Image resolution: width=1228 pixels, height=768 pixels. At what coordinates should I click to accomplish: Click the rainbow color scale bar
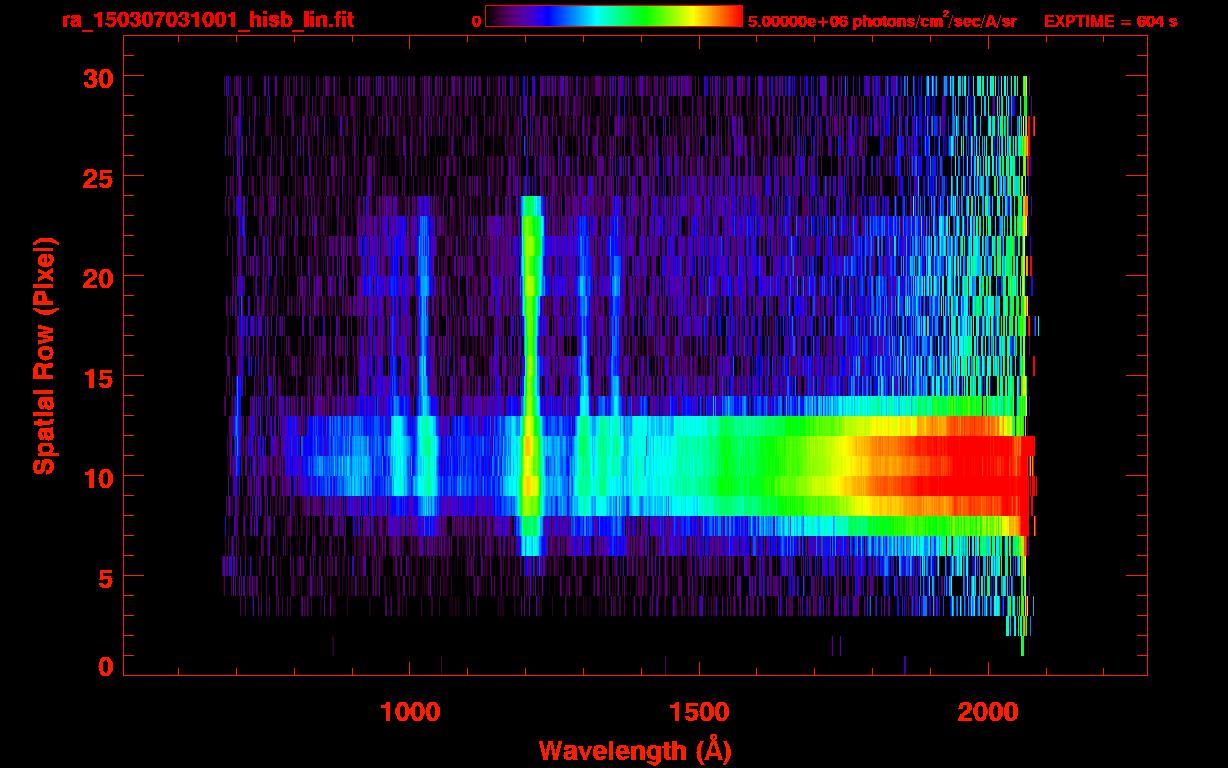614,16
